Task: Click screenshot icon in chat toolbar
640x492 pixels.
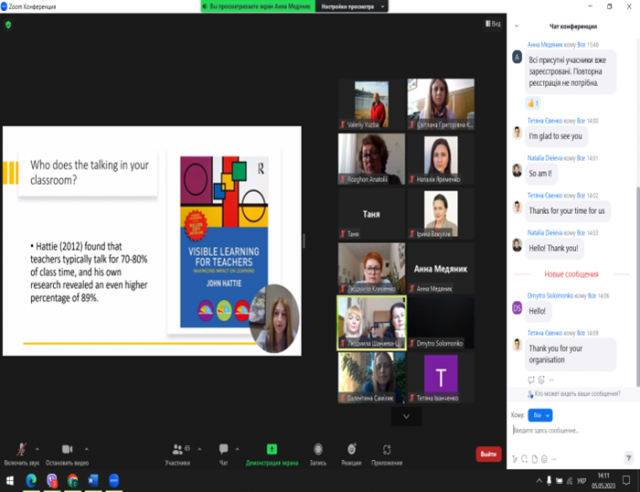Action: 524,459
